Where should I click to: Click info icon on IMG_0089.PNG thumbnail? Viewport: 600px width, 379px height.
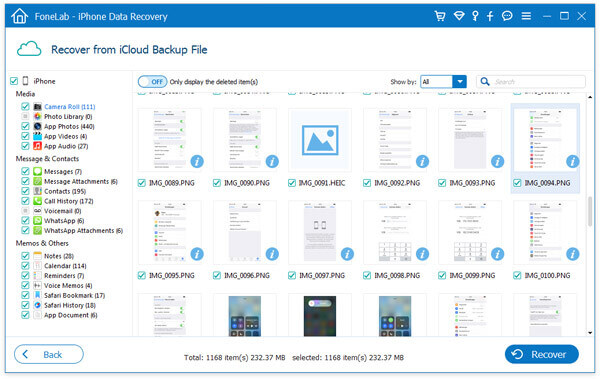197,162
